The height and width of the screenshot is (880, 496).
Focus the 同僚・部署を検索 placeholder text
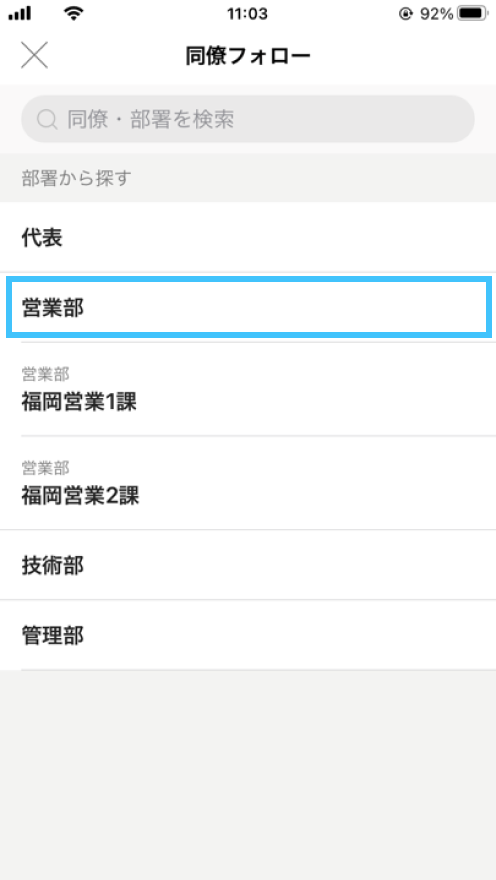point(150,119)
